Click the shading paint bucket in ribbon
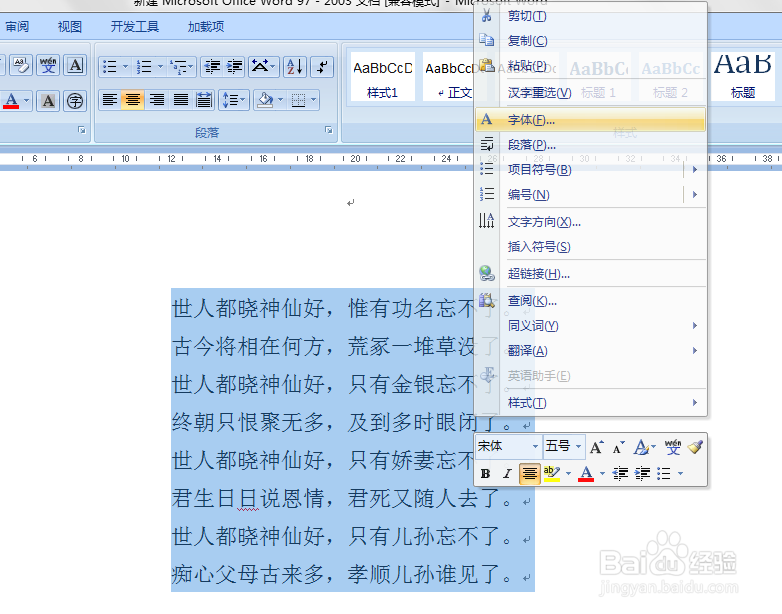This screenshot has width=782, height=614. pos(265,100)
